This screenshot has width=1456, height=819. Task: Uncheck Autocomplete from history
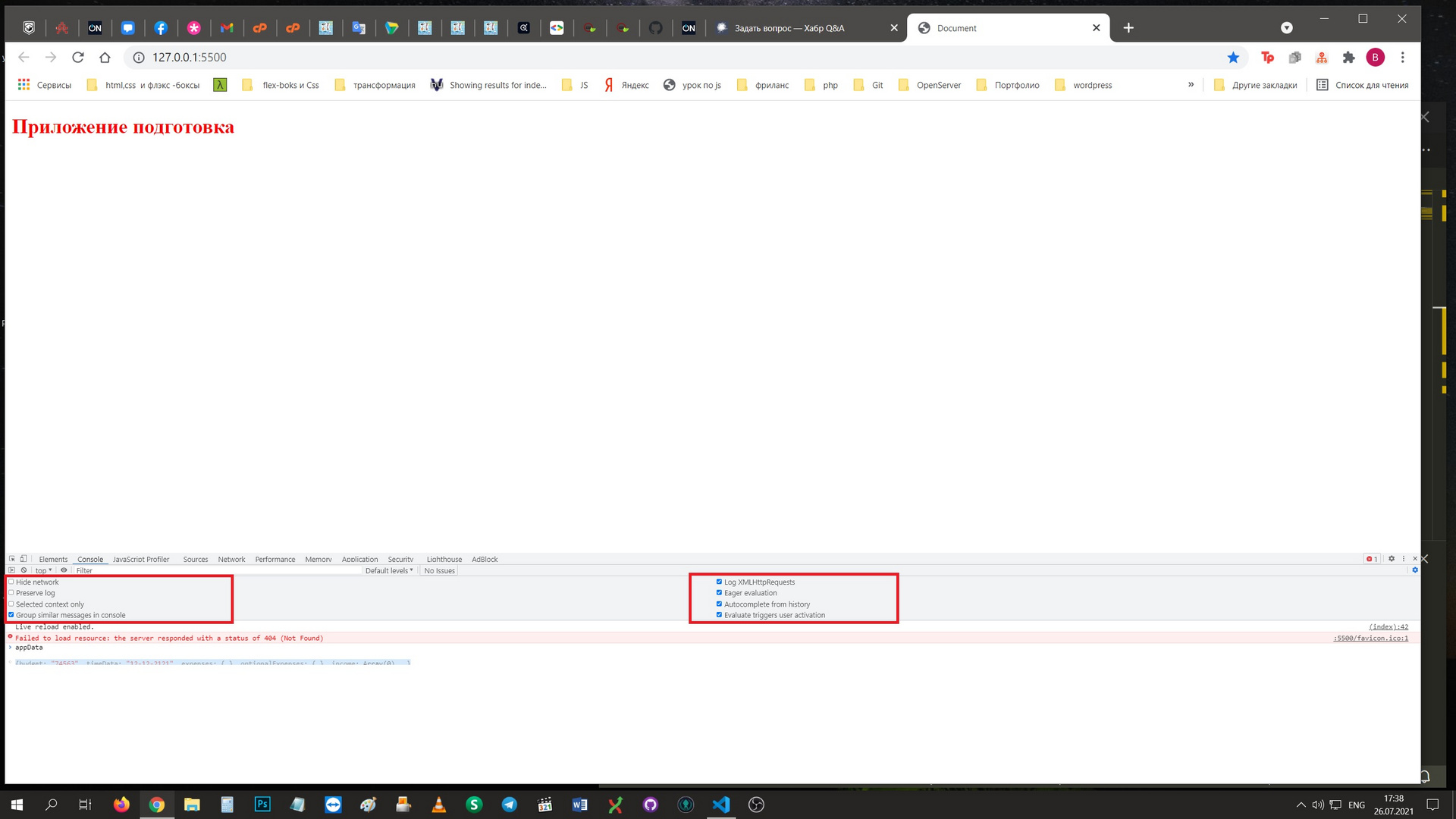pos(719,604)
